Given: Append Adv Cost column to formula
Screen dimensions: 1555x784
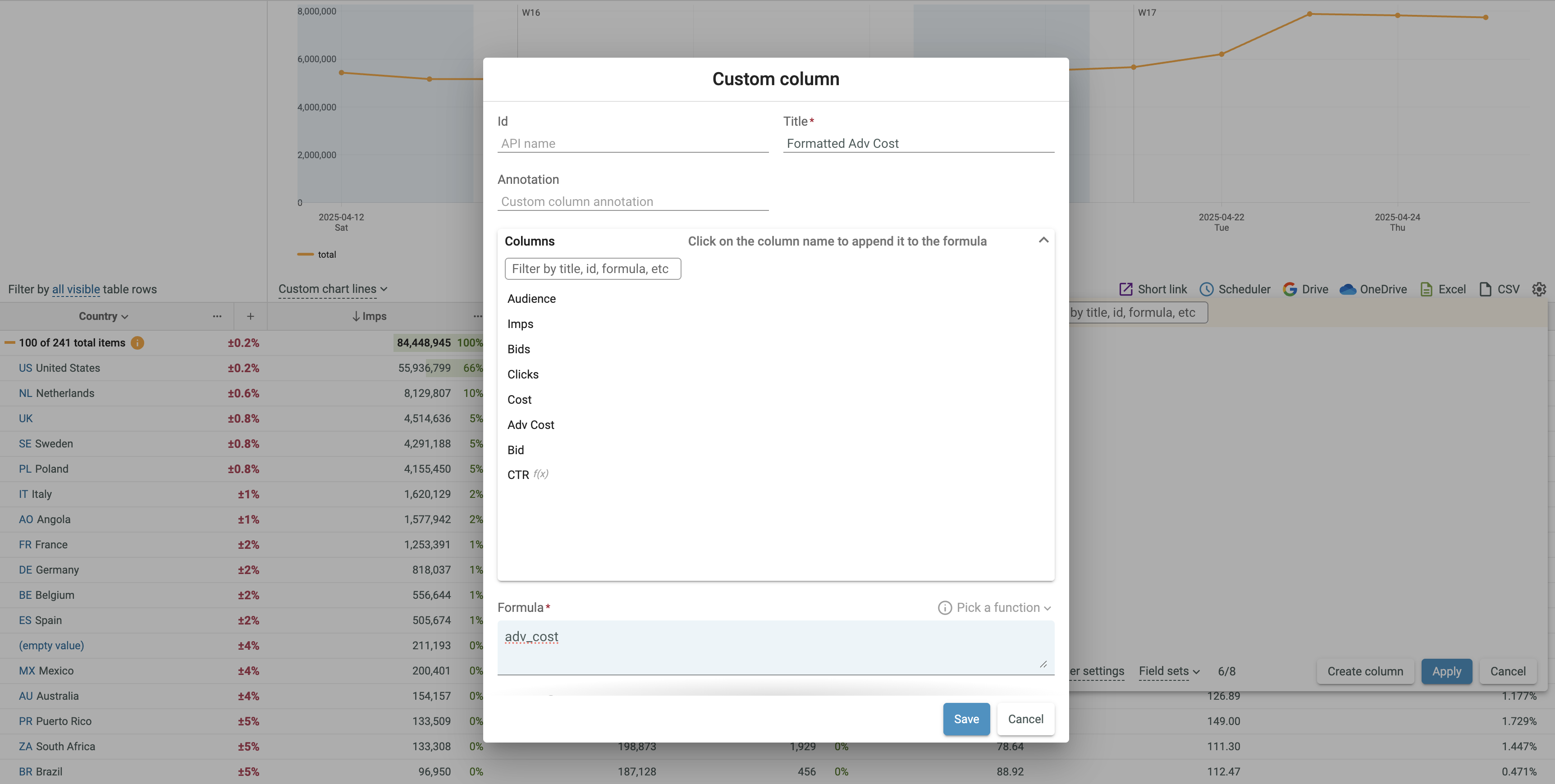Looking at the screenshot, I should [531, 425].
